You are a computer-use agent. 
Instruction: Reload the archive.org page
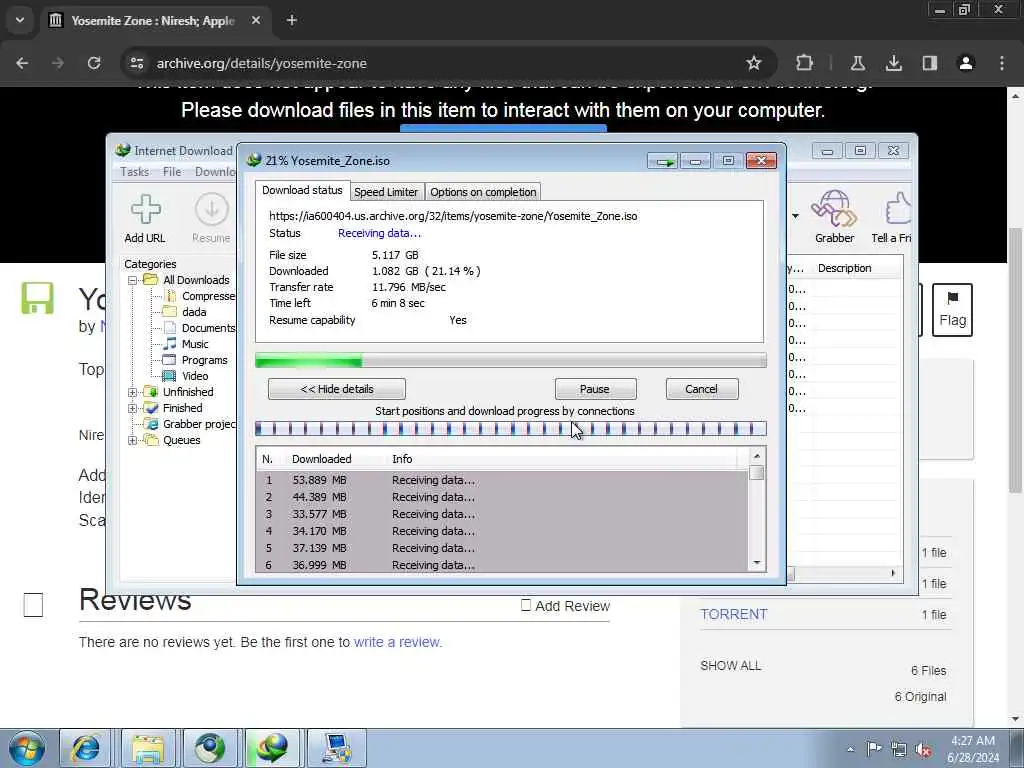tap(94, 63)
